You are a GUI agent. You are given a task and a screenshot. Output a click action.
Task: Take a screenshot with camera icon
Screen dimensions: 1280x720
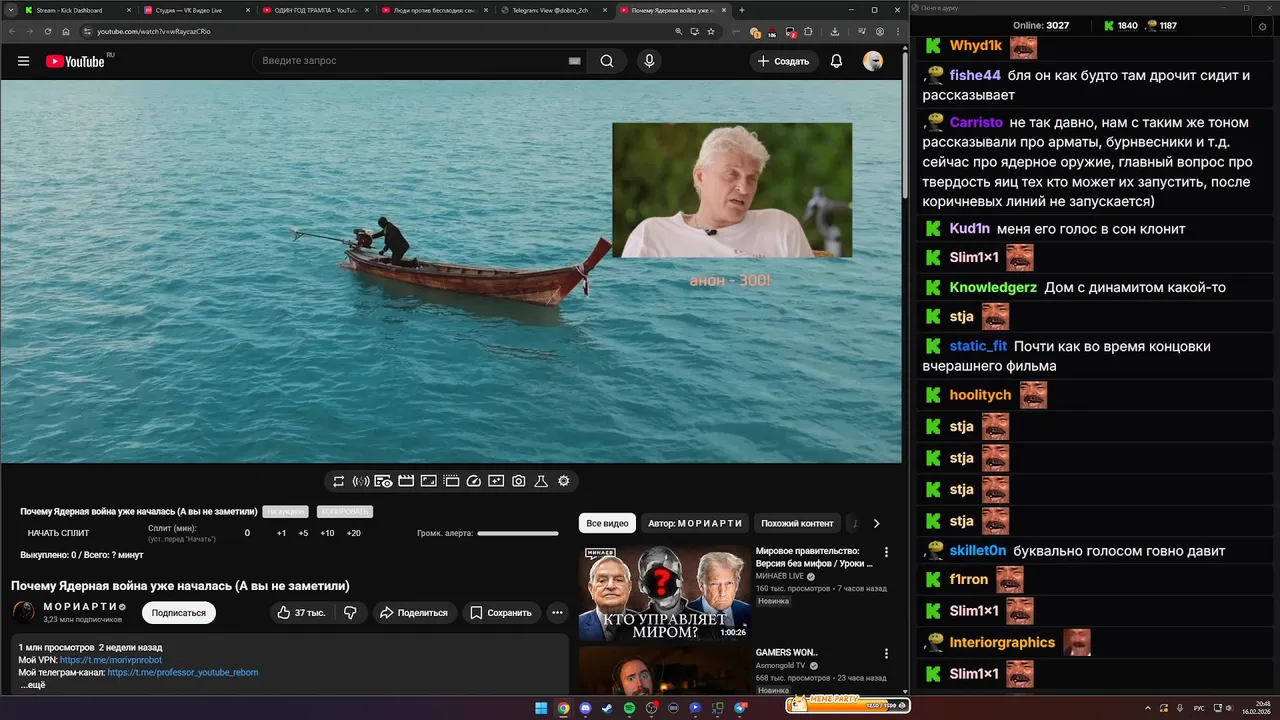[x=519, y=481]
